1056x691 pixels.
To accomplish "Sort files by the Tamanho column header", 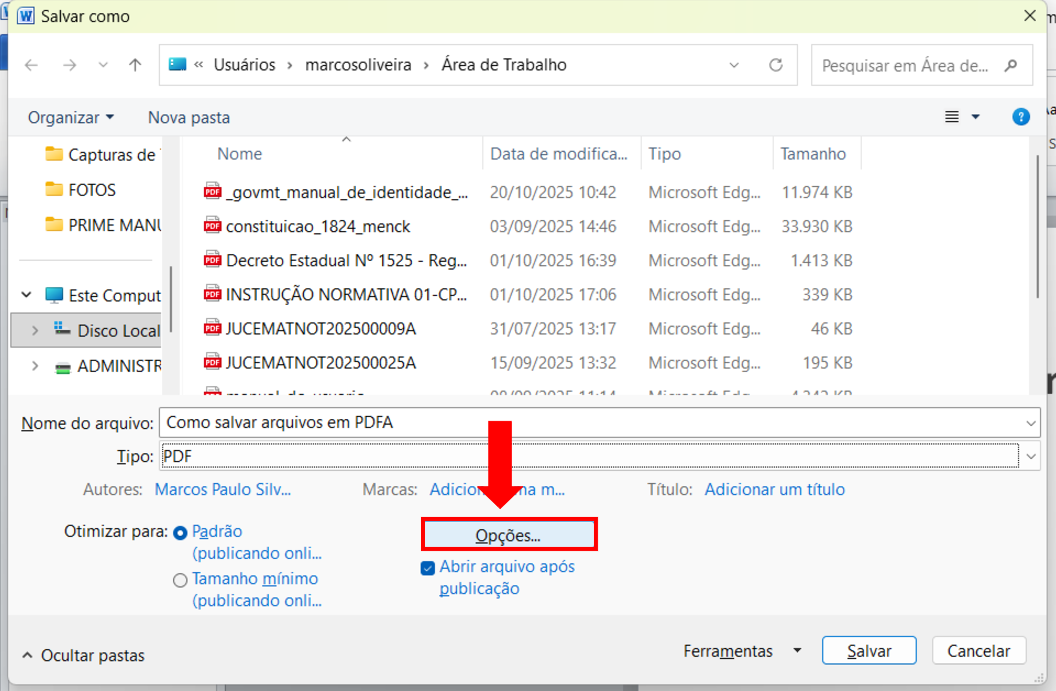I will (813, 154).
